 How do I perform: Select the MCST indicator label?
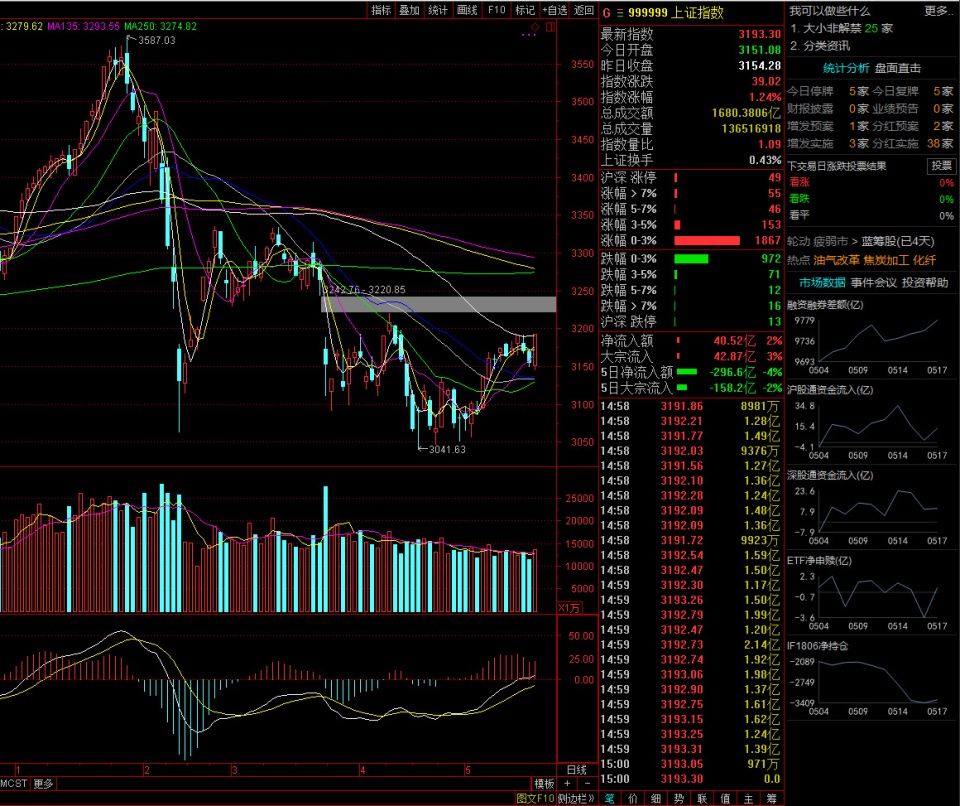click(x=13, y=783)
